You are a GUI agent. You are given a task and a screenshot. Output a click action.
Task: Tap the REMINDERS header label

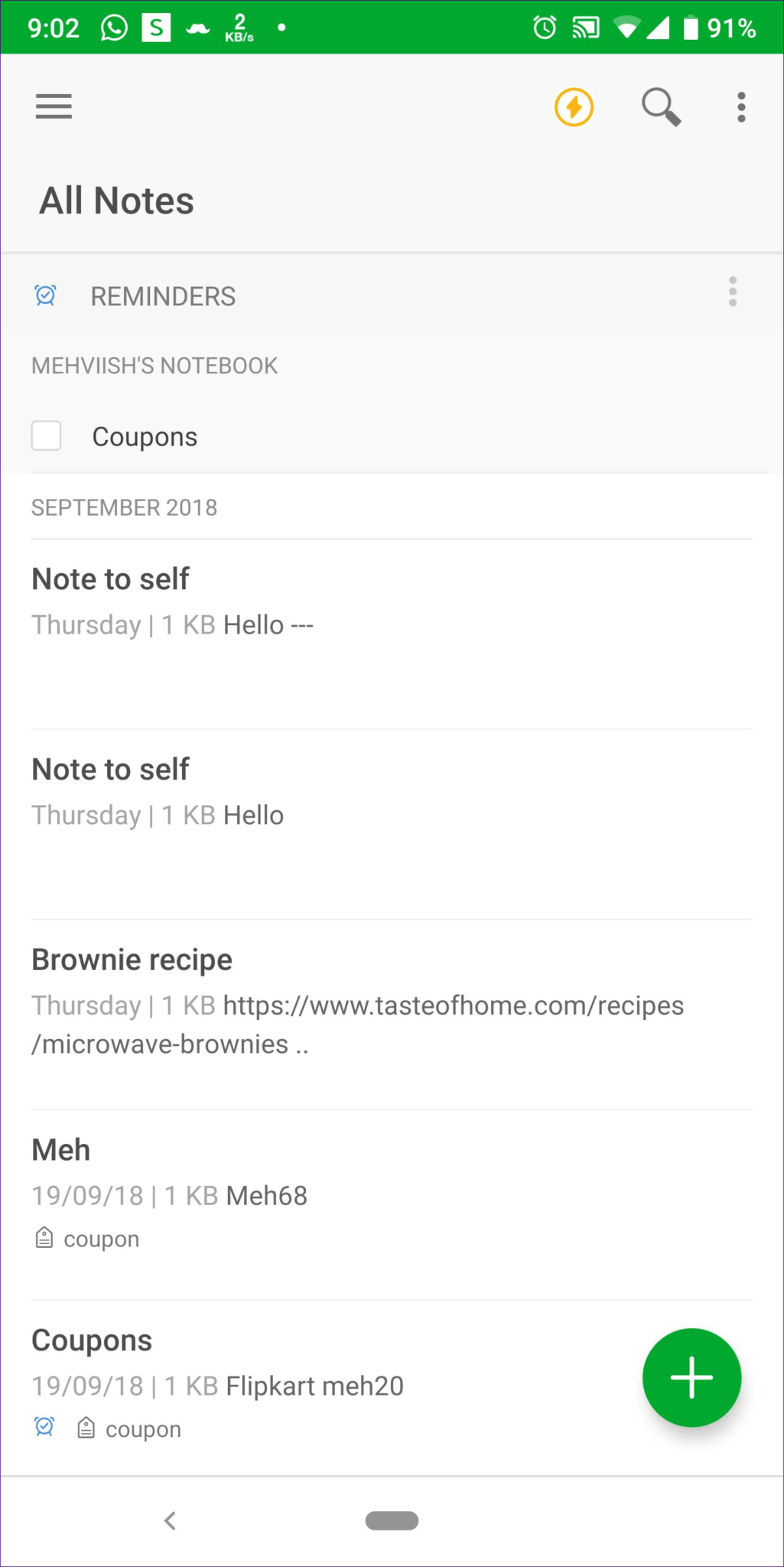[x=163, y=296]
